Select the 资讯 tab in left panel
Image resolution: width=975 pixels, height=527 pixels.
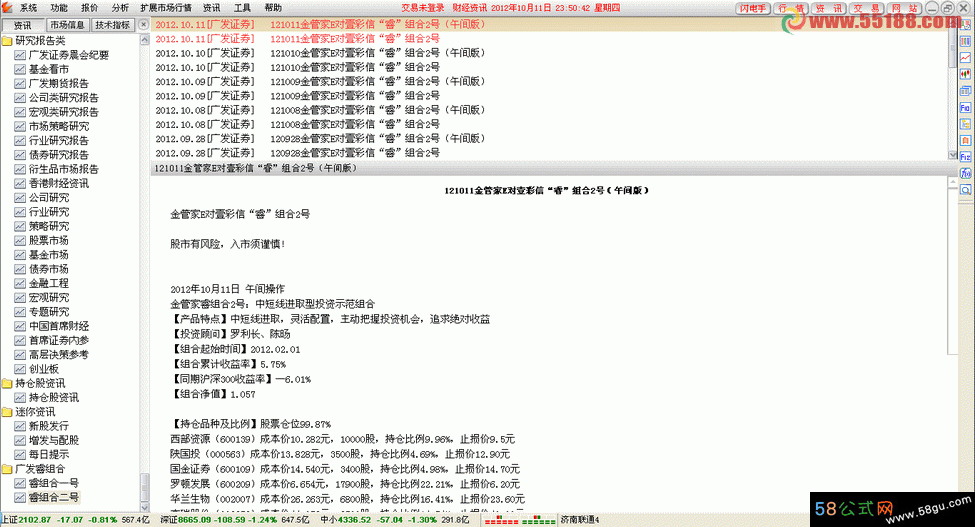pos(22,25)
